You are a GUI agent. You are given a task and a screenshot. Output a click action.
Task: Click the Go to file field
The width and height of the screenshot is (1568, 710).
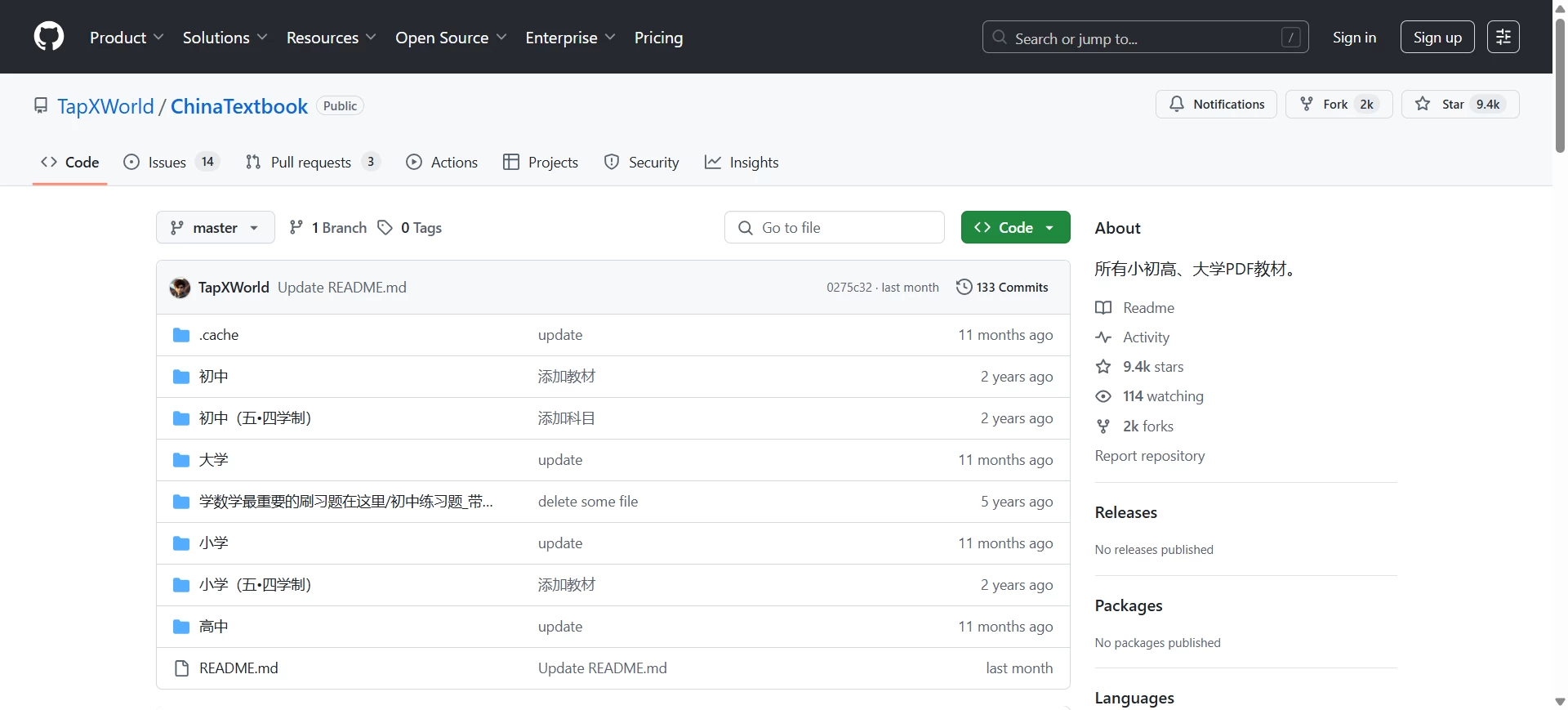[834, 228]
